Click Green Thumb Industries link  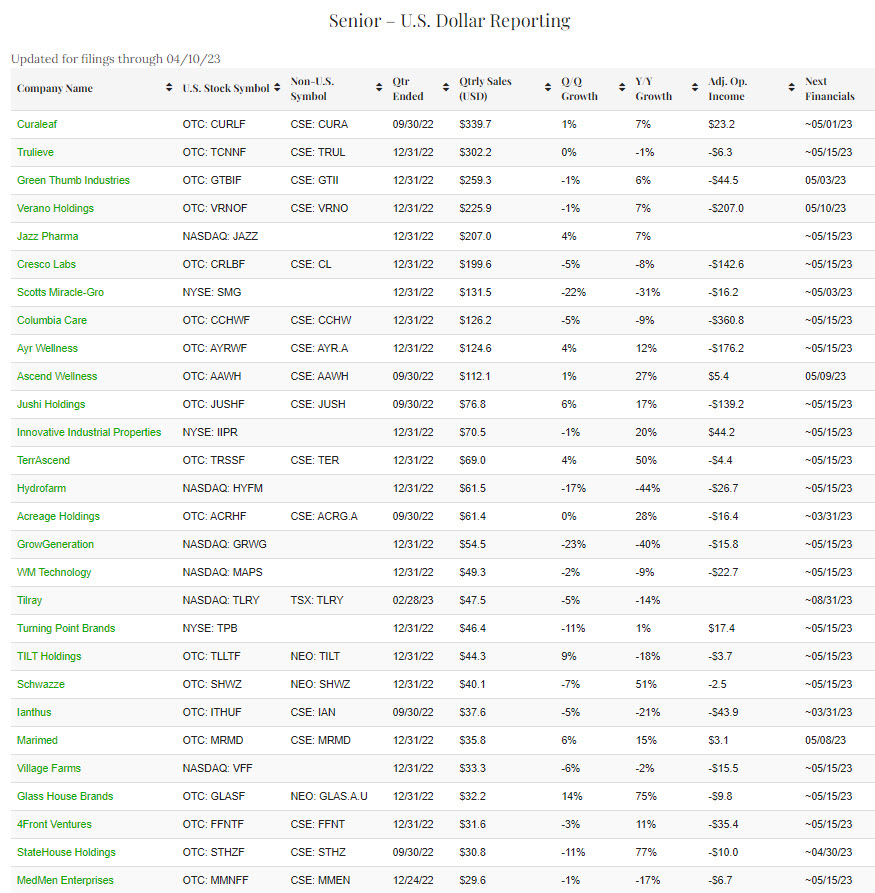(73, 180)
